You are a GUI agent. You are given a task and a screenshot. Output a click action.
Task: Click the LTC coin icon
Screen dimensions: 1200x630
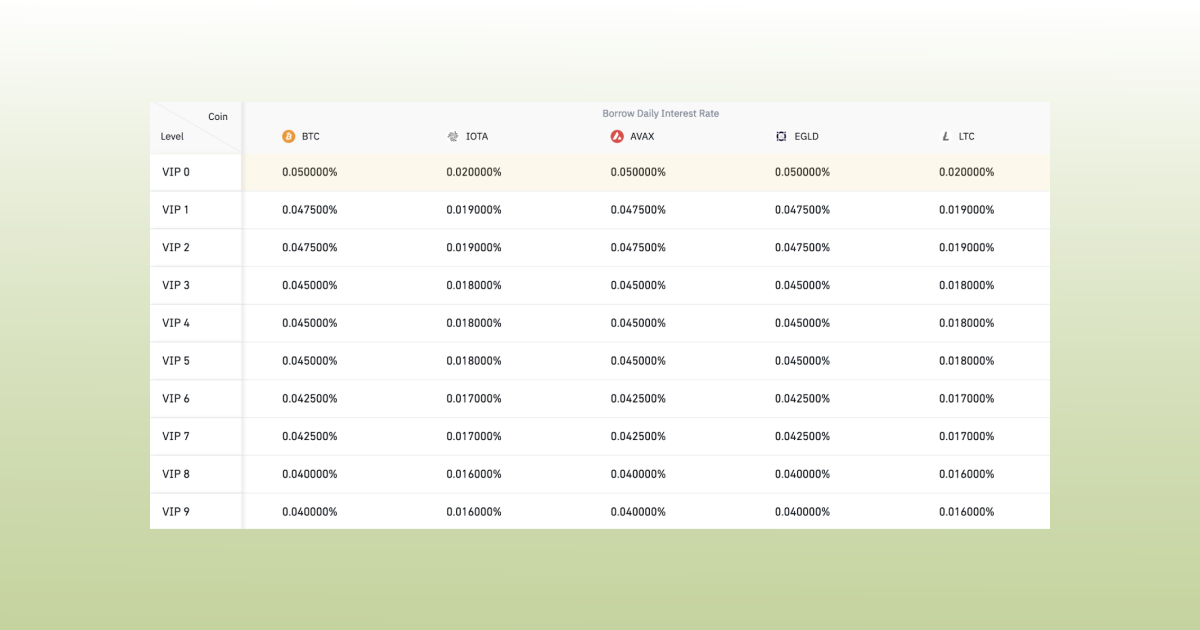(945, 136)
